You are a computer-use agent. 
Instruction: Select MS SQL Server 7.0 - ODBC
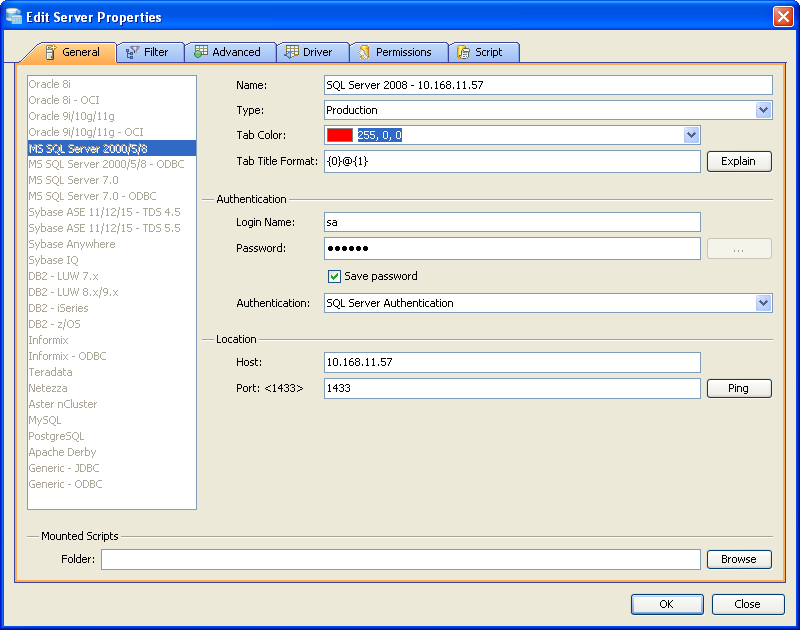pyautogui.click(x=112, y=196)
